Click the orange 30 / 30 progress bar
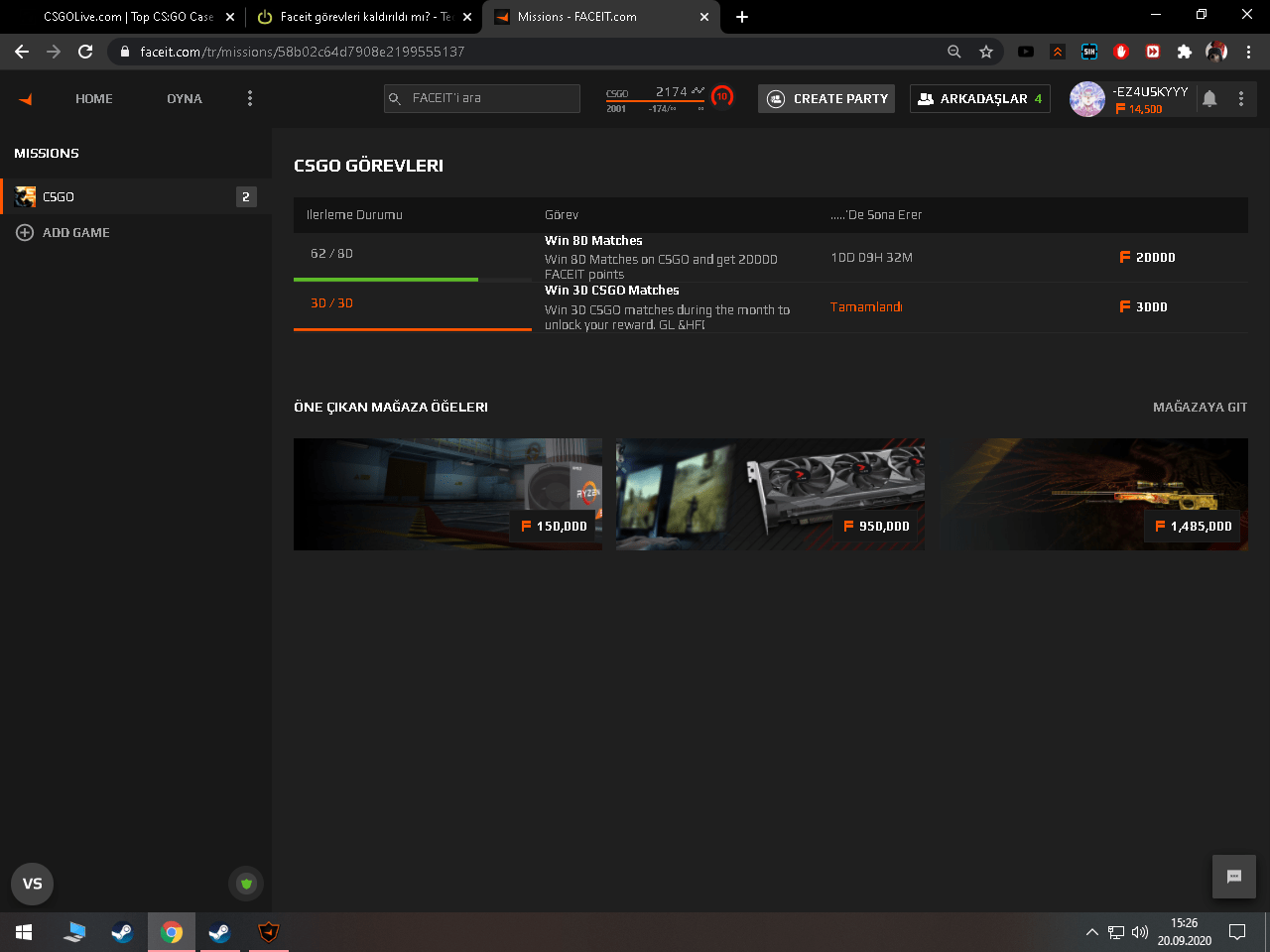 click(413, 329)
